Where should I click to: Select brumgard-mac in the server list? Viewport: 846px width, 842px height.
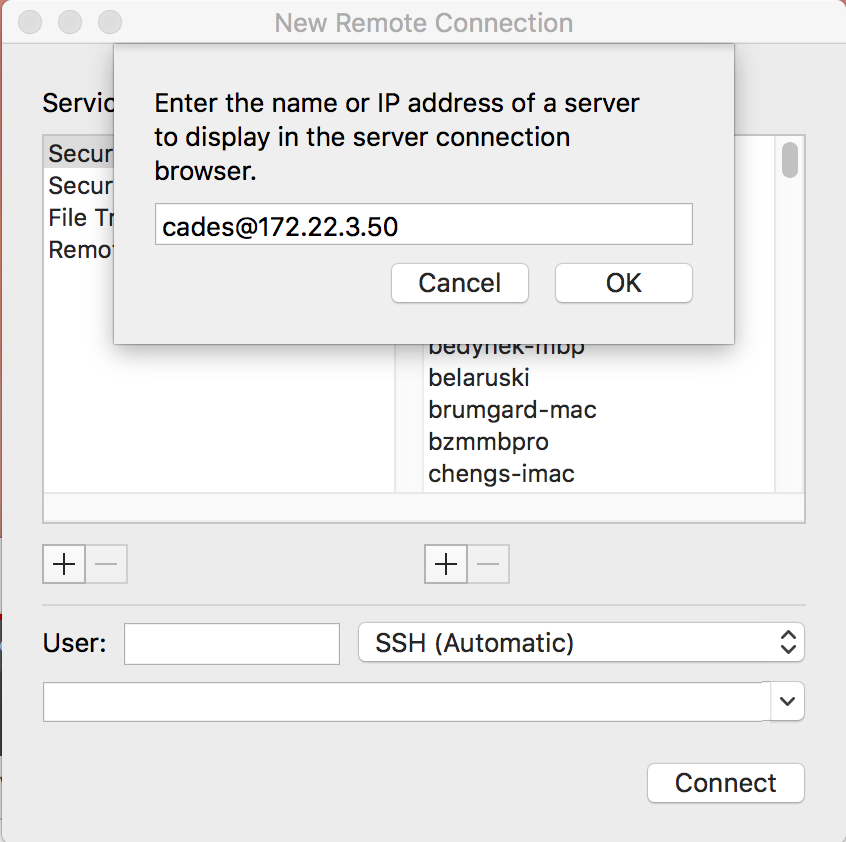512,410
